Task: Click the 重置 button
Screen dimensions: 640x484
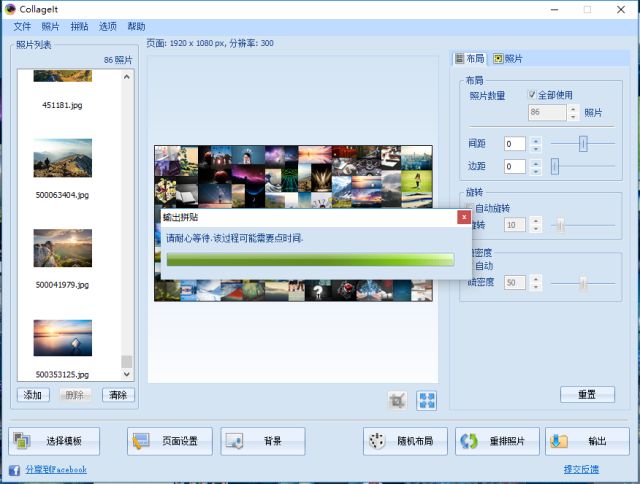Action: pyautogui.click(x=587, y=394)
